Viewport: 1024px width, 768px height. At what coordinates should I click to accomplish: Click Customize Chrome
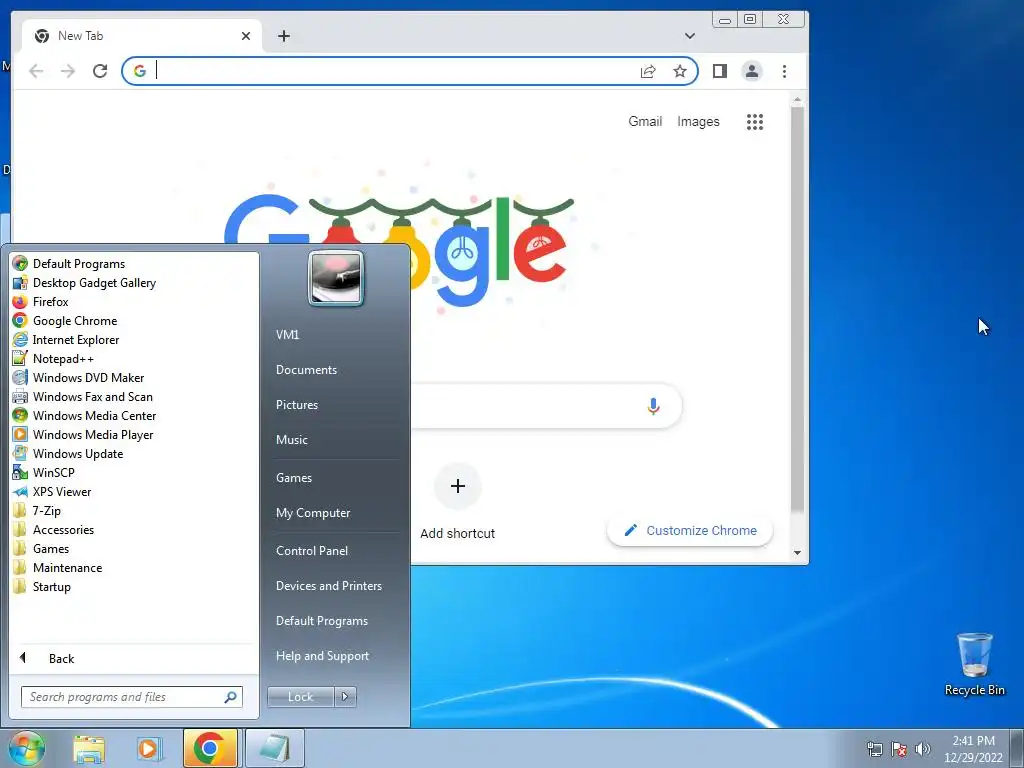point(690,530)
